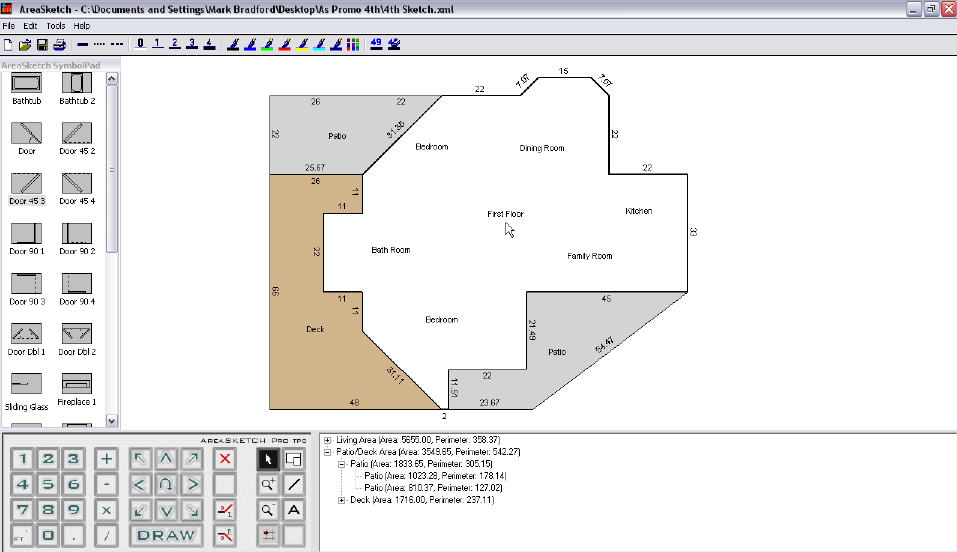The height and width of the screenshot is (552, 957).
Task: Set line thickness to 4
Action: point(209,43)
